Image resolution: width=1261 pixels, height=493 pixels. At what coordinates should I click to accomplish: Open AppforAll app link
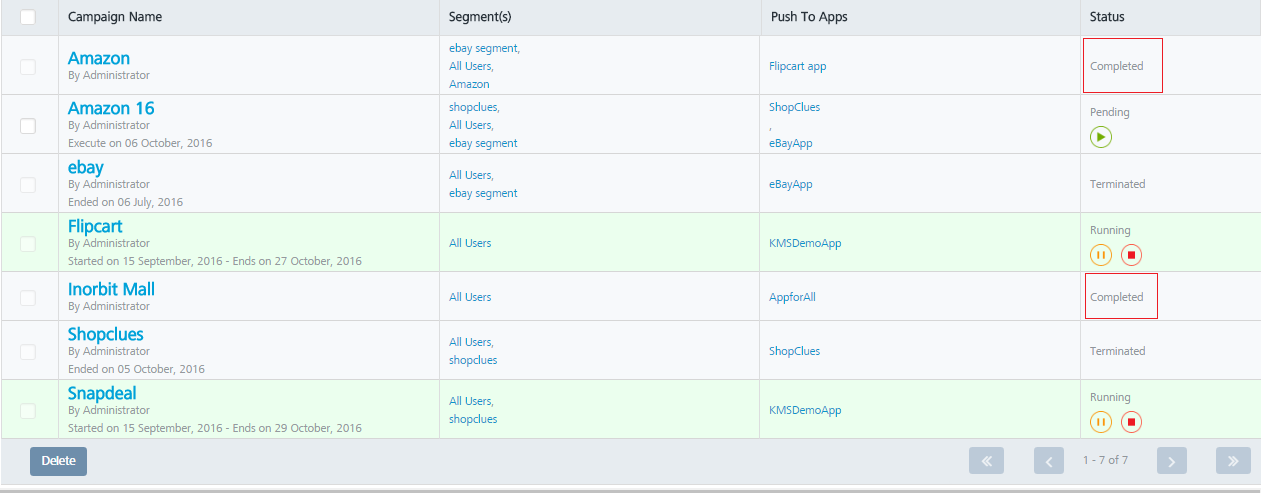tap(793, 297)
